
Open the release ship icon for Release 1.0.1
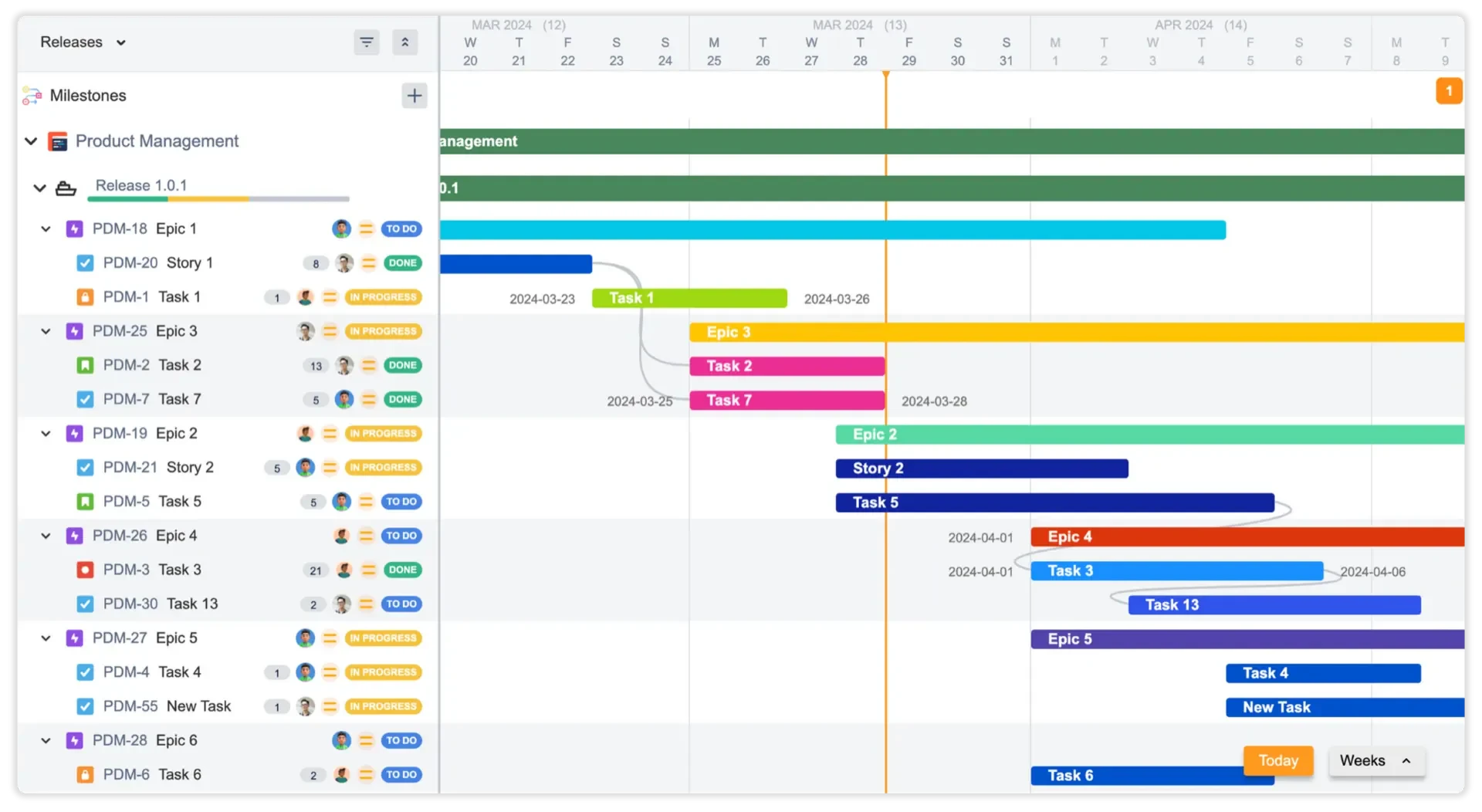pyautogui.click(x=66, y=188)
